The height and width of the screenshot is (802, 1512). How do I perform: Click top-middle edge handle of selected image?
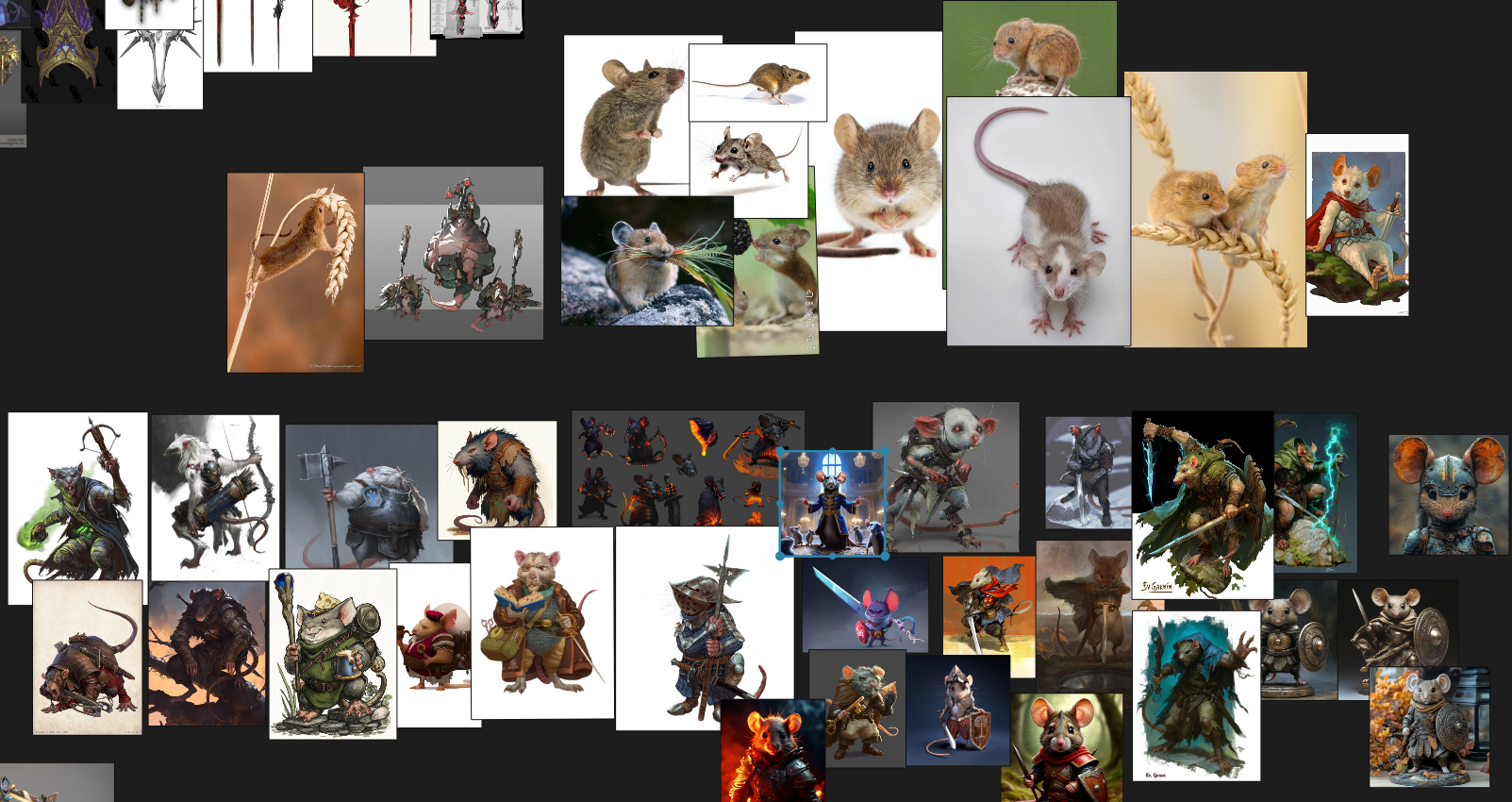tap(833, 451)
